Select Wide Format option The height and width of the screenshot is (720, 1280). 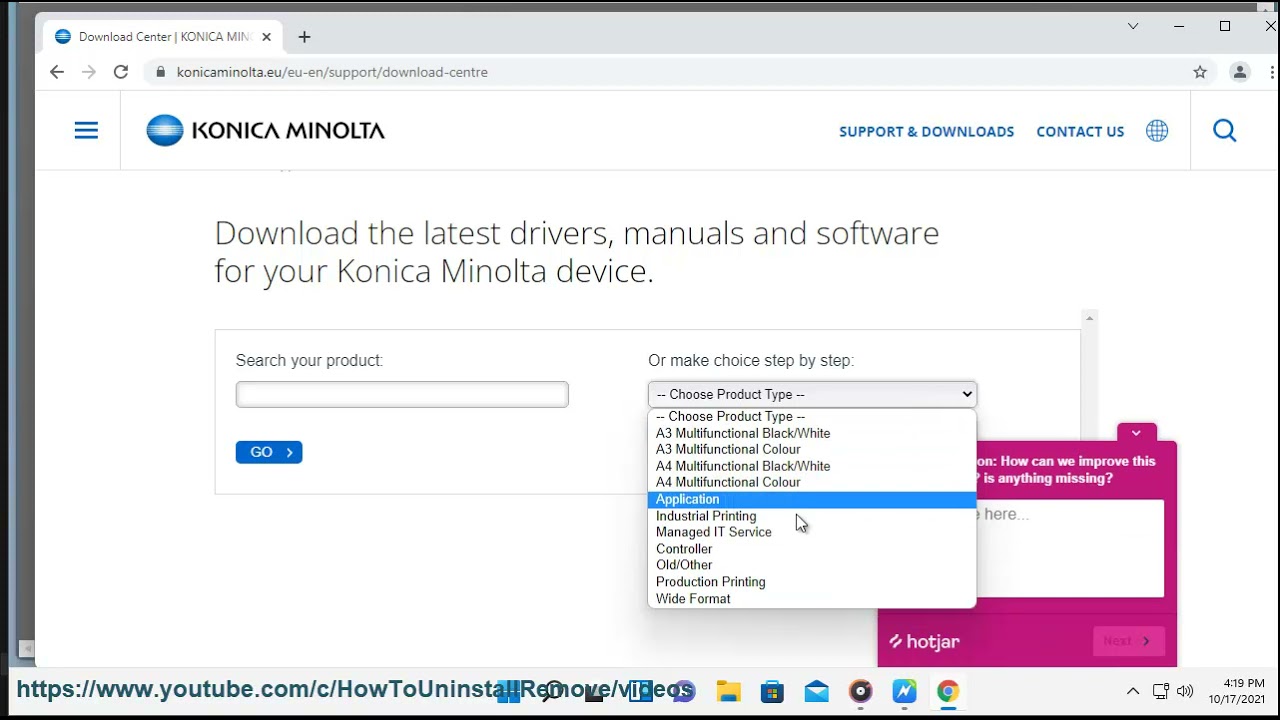coord(812,599)
